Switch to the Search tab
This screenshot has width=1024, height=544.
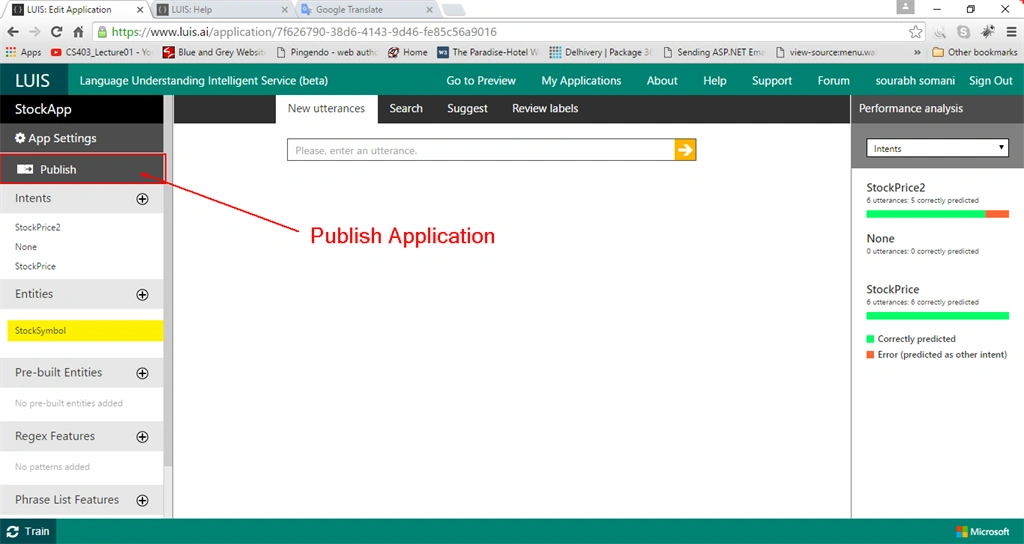pyautogui.click(x=406, y=108)
